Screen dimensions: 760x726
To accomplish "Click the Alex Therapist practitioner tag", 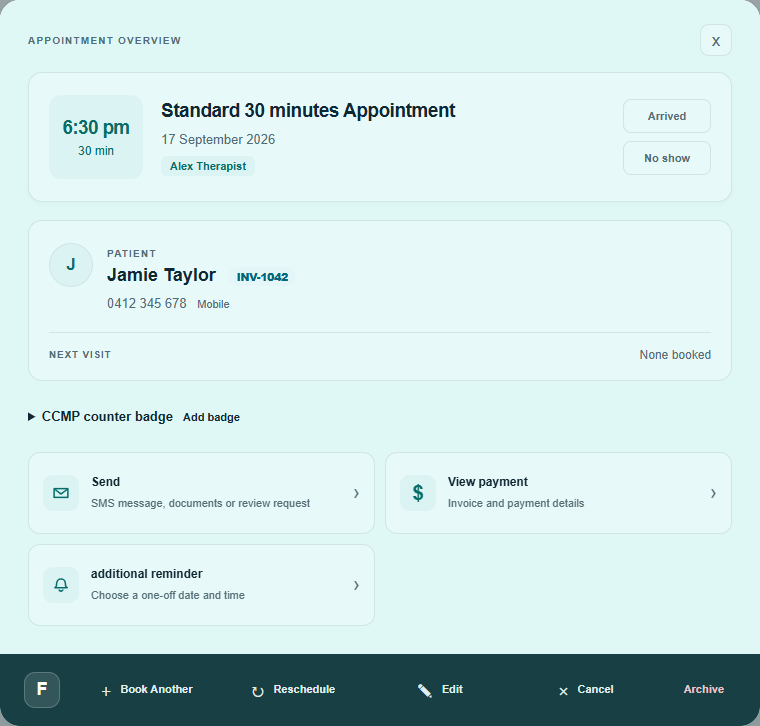I will click(x=208, y=166).
